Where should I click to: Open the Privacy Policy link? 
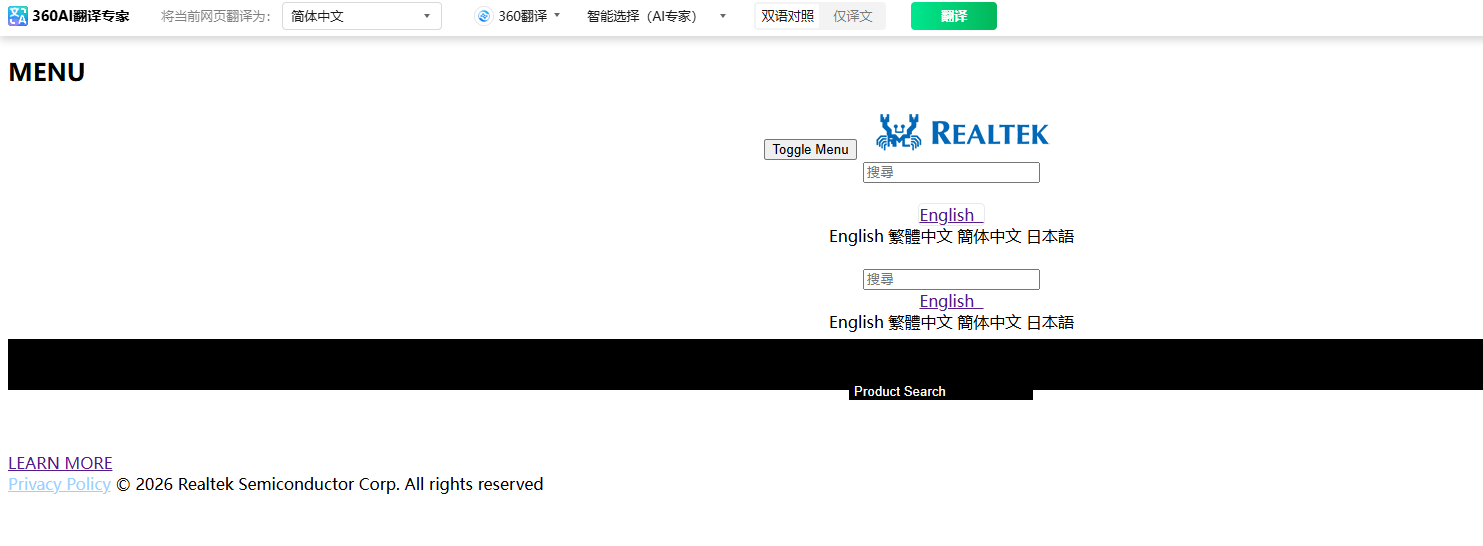point(59,484)
